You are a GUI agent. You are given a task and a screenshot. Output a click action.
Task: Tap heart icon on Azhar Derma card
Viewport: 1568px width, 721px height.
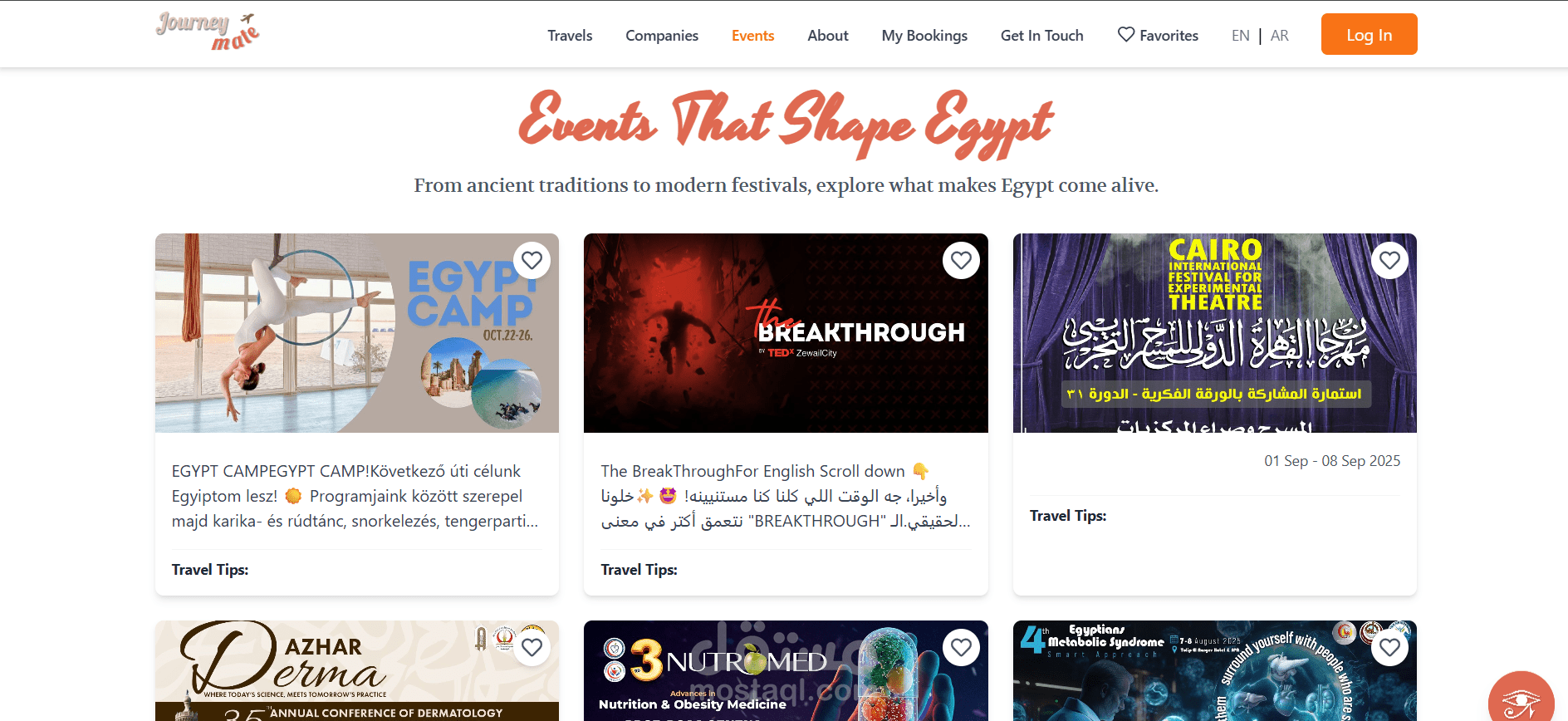tap(532, 648)
